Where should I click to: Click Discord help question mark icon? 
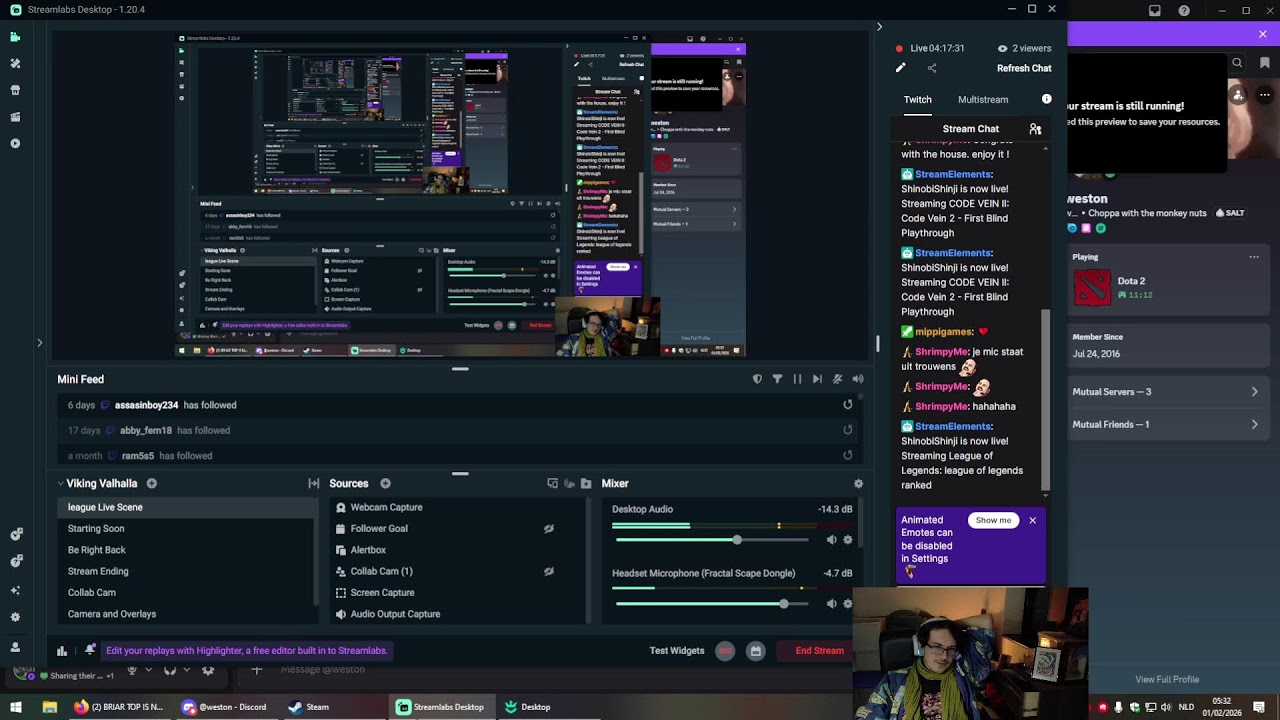pos(1184,11)
